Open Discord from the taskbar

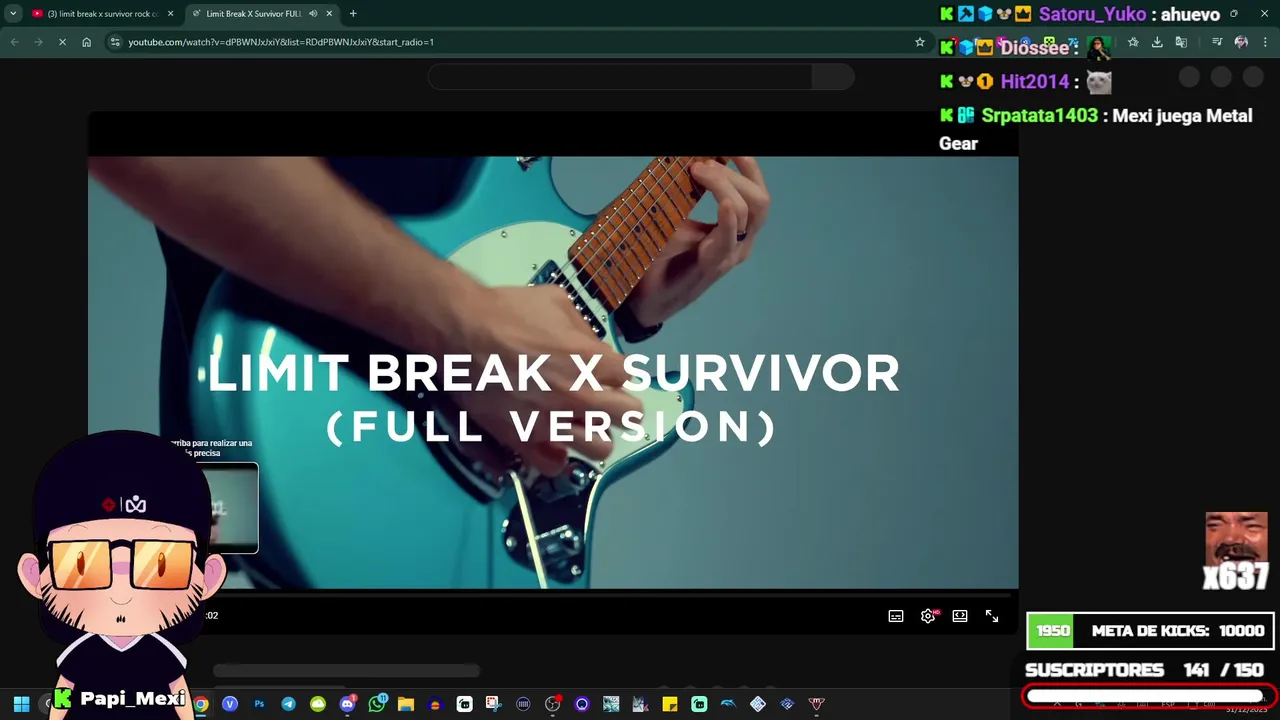(347, 704)
